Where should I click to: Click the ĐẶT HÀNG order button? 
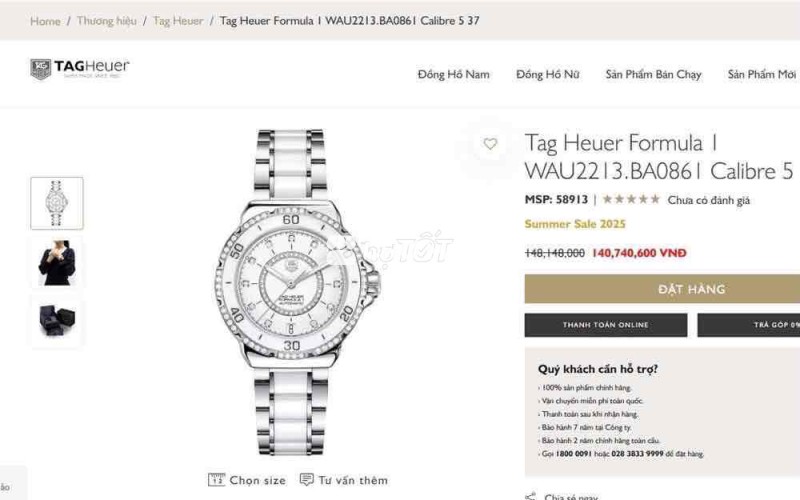pos(662,289)
